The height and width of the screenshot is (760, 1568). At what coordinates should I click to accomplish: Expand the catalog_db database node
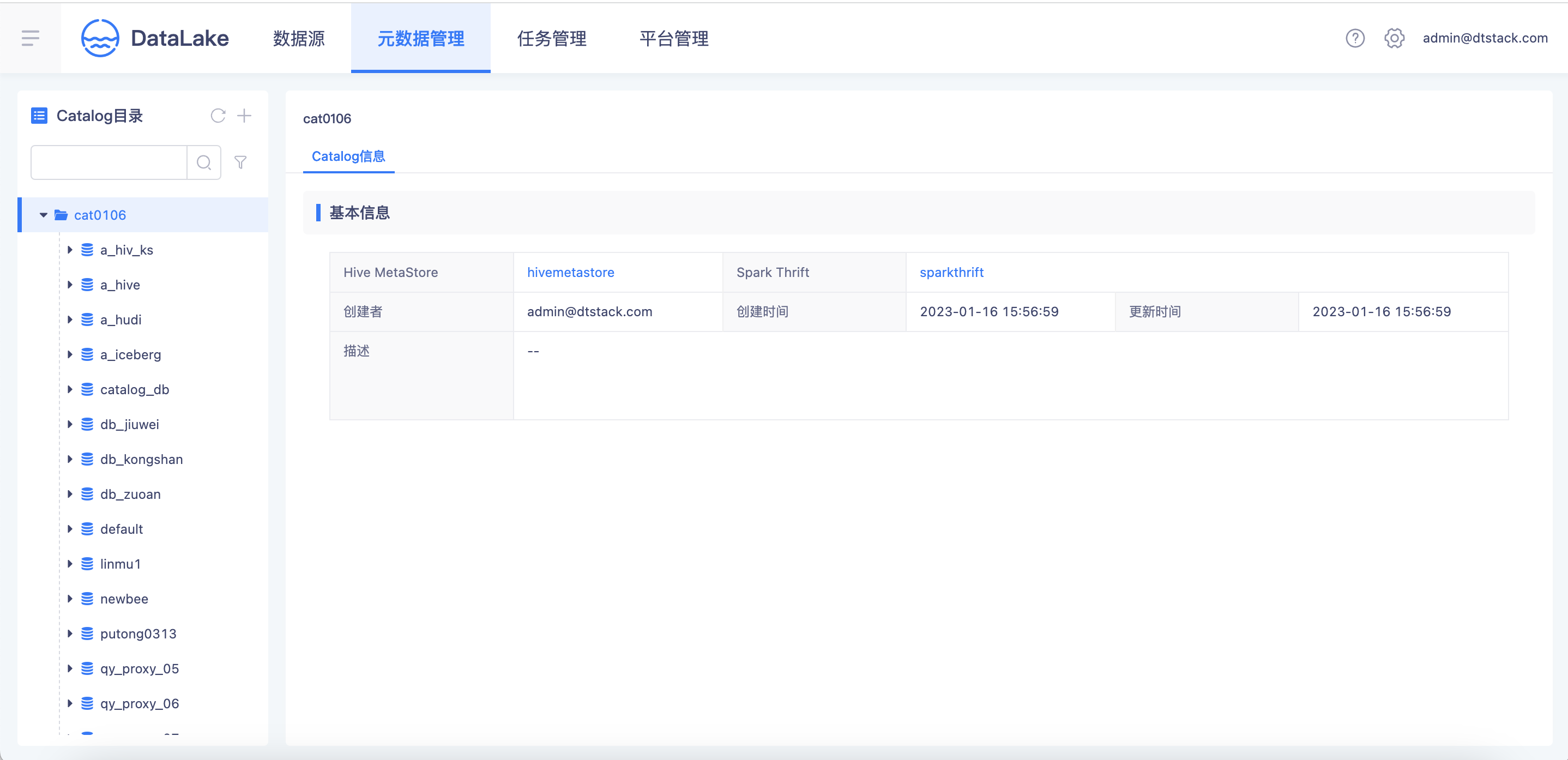(69, 389)
